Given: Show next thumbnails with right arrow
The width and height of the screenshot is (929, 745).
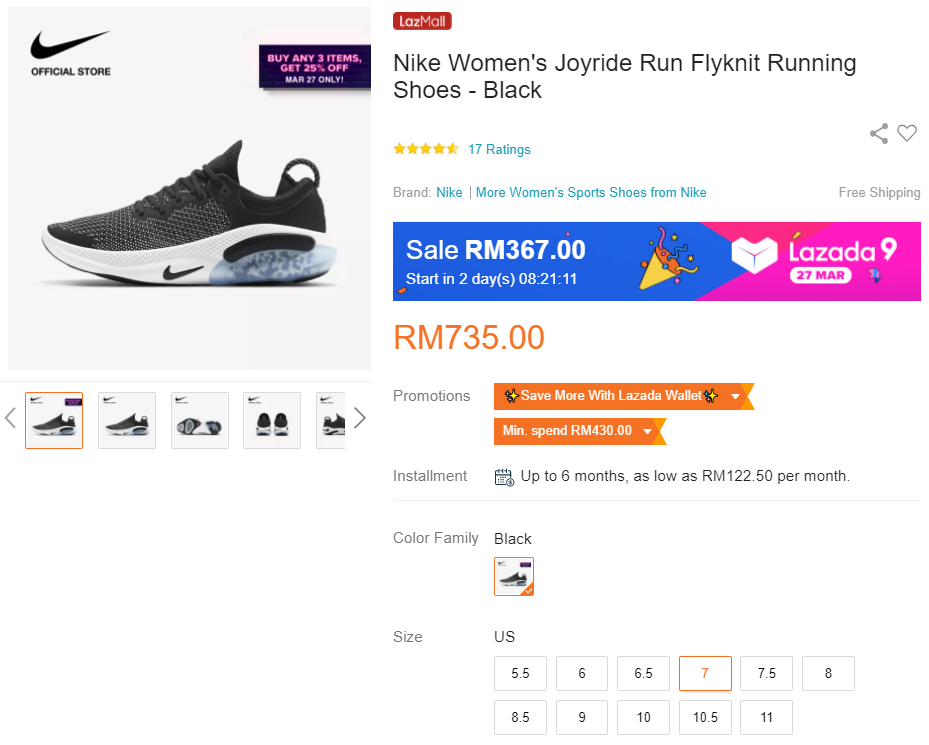Looking at the screenshot, I should (360, 418).
